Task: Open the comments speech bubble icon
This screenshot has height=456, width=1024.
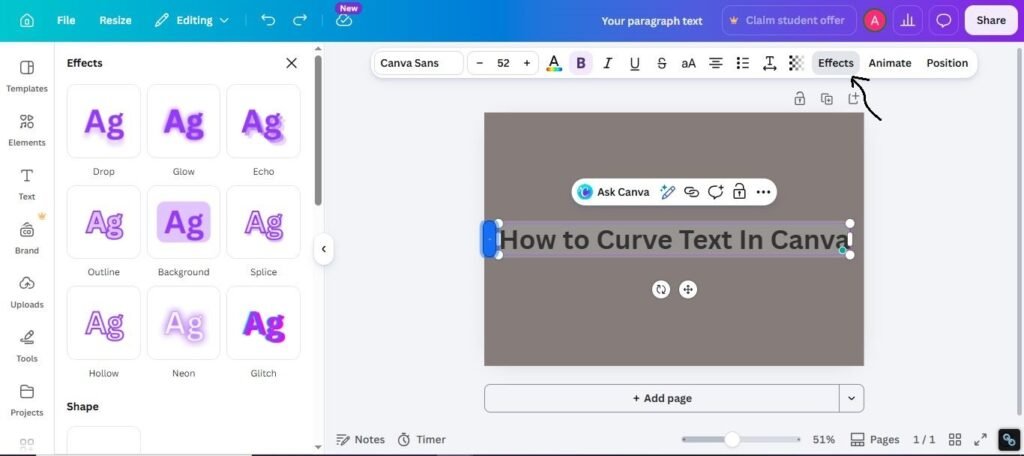Action: [944, 20]
